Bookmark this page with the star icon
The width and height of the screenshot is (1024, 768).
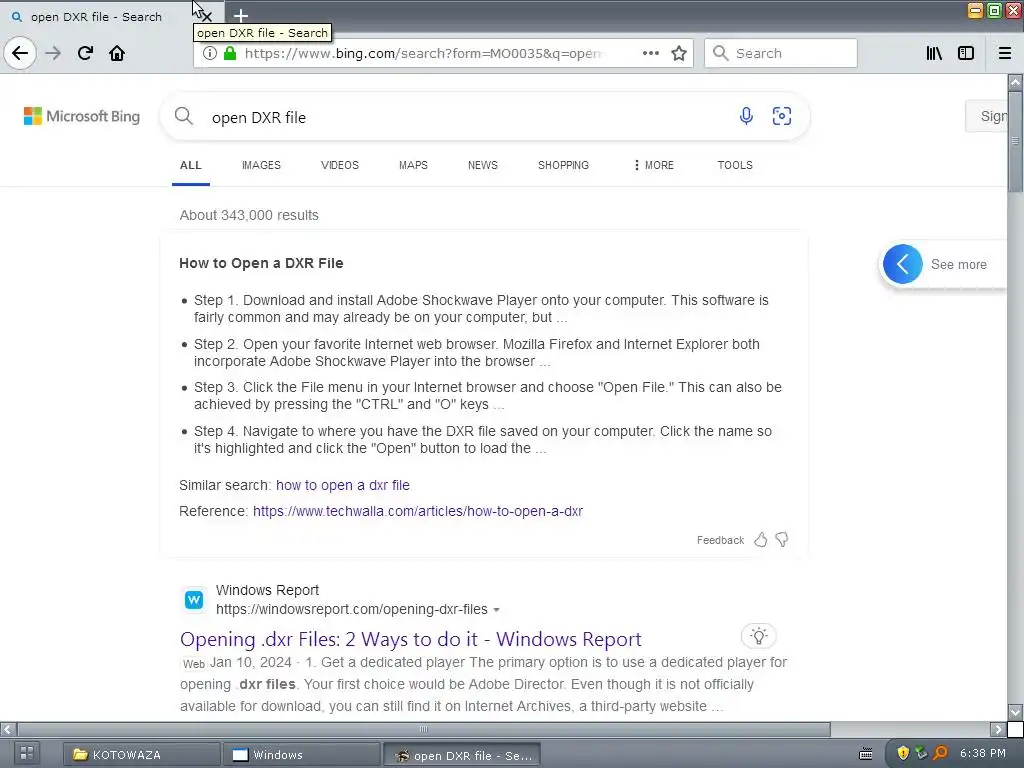pos(679,53)
